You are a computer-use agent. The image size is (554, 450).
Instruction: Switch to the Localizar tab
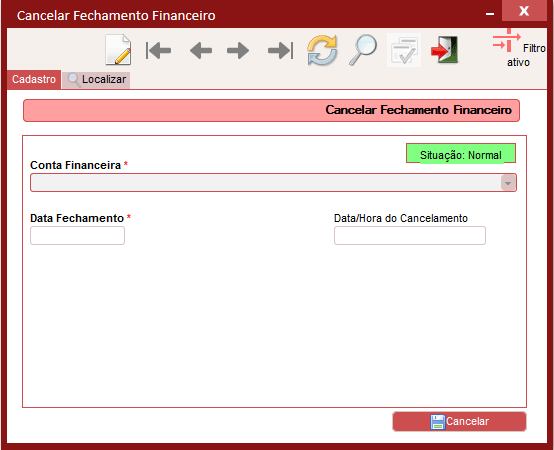click(x=96, y=79)
